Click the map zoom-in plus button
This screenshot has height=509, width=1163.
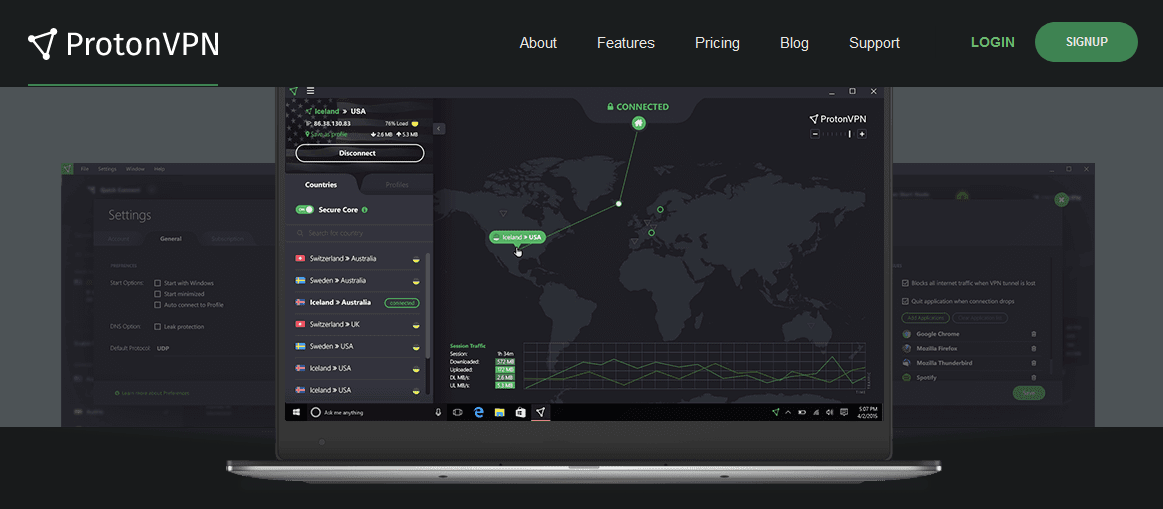(862, 134)
